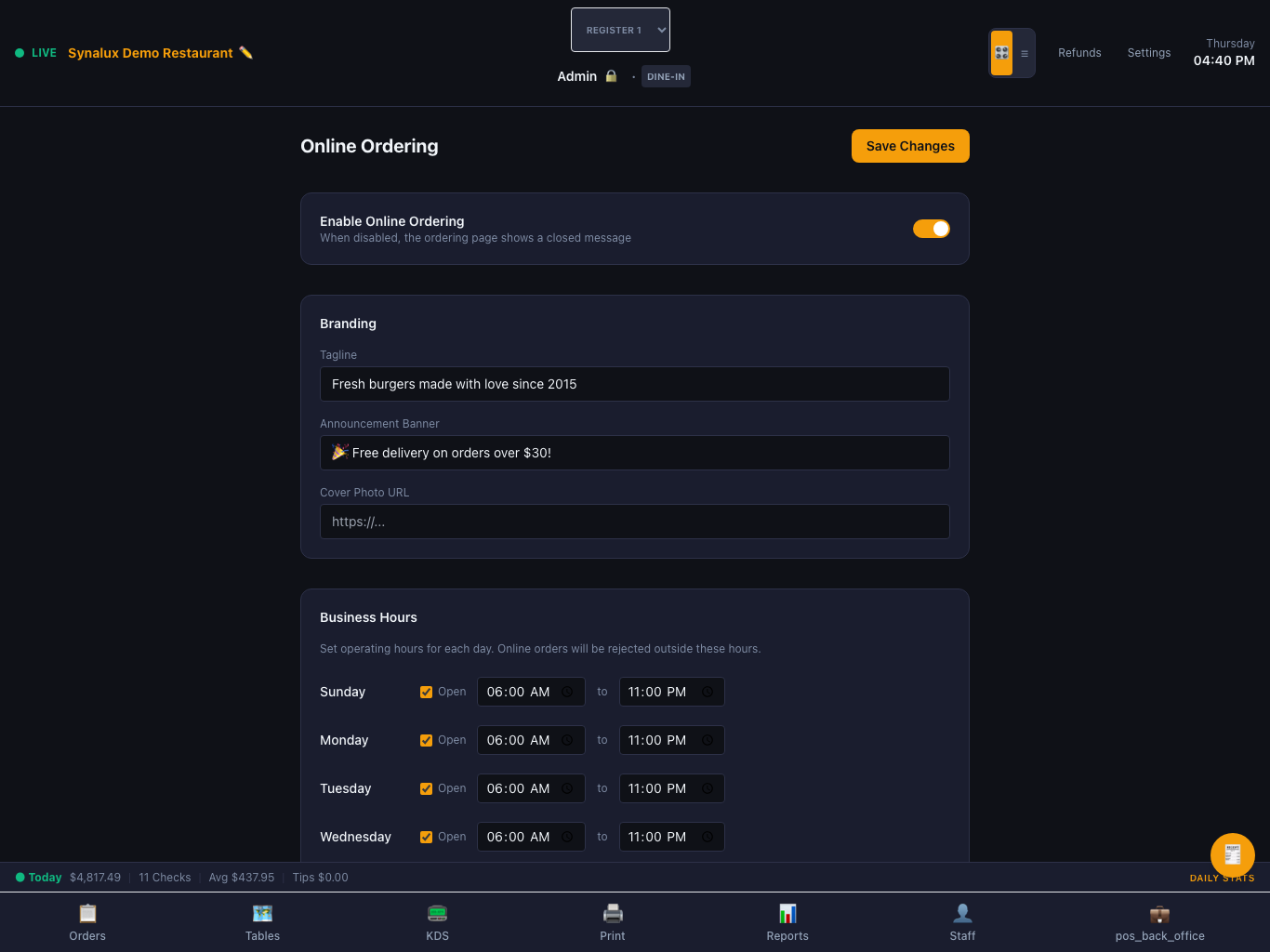Click clock icon in Tuesday opening time
The width and height of the screenshot is (1270, 952).
(567, 788)
